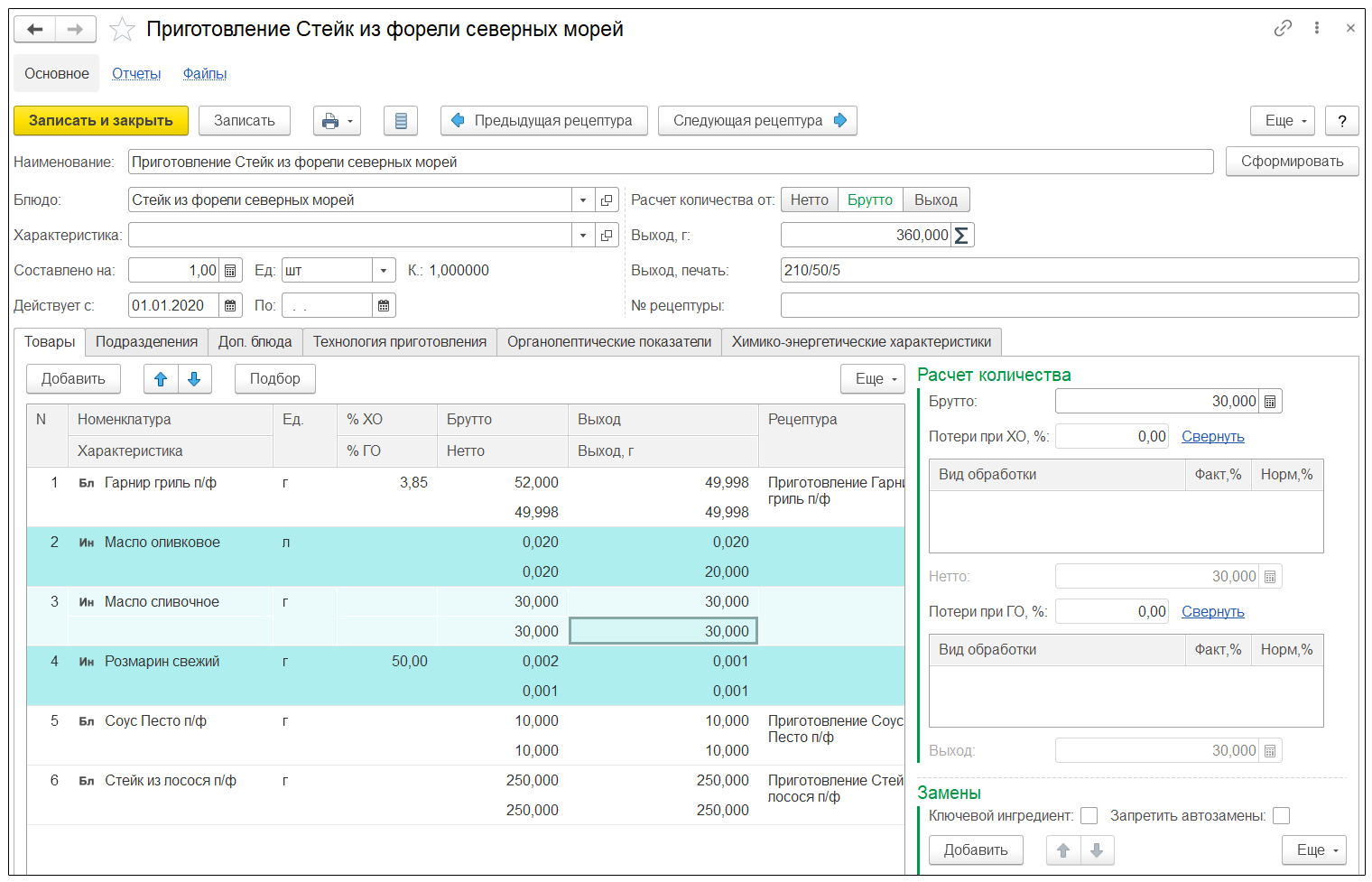
Task: Open the Подразделения tab
Action: [146, 342]
